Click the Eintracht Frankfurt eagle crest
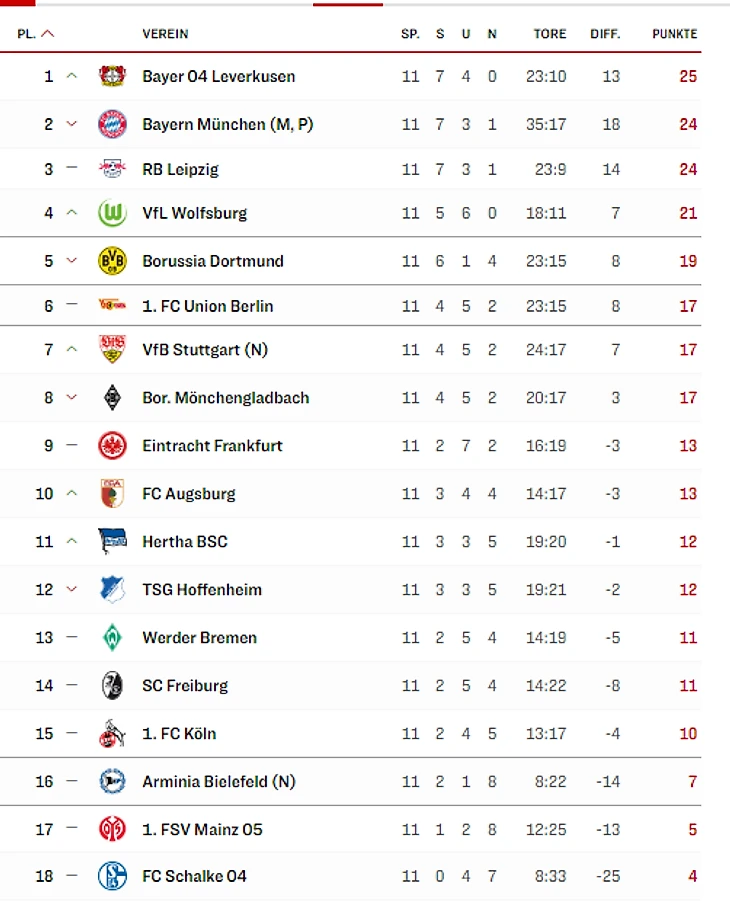Viewport: 730px width, 907px height. 112,445
